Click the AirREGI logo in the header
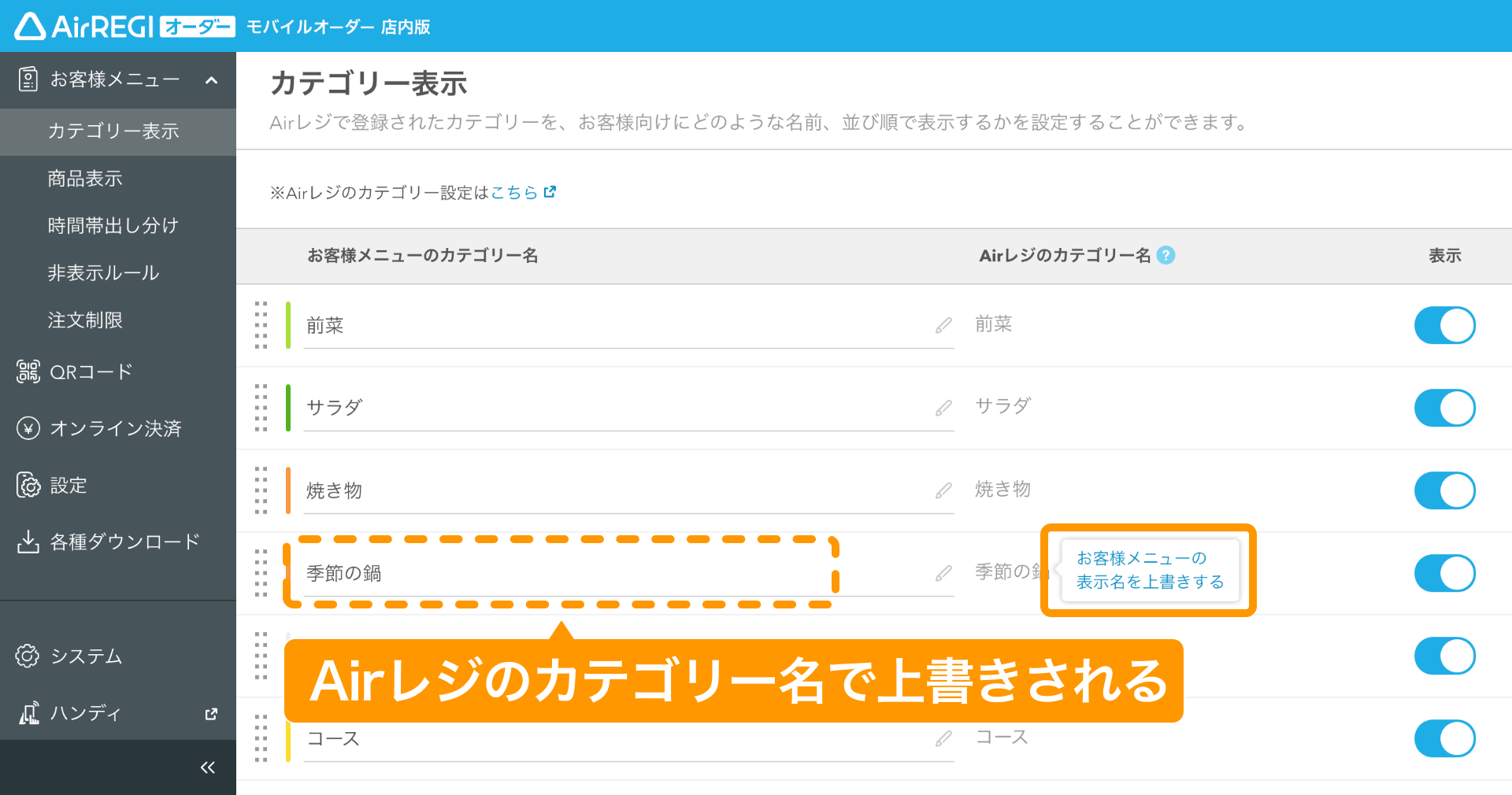 124,26
